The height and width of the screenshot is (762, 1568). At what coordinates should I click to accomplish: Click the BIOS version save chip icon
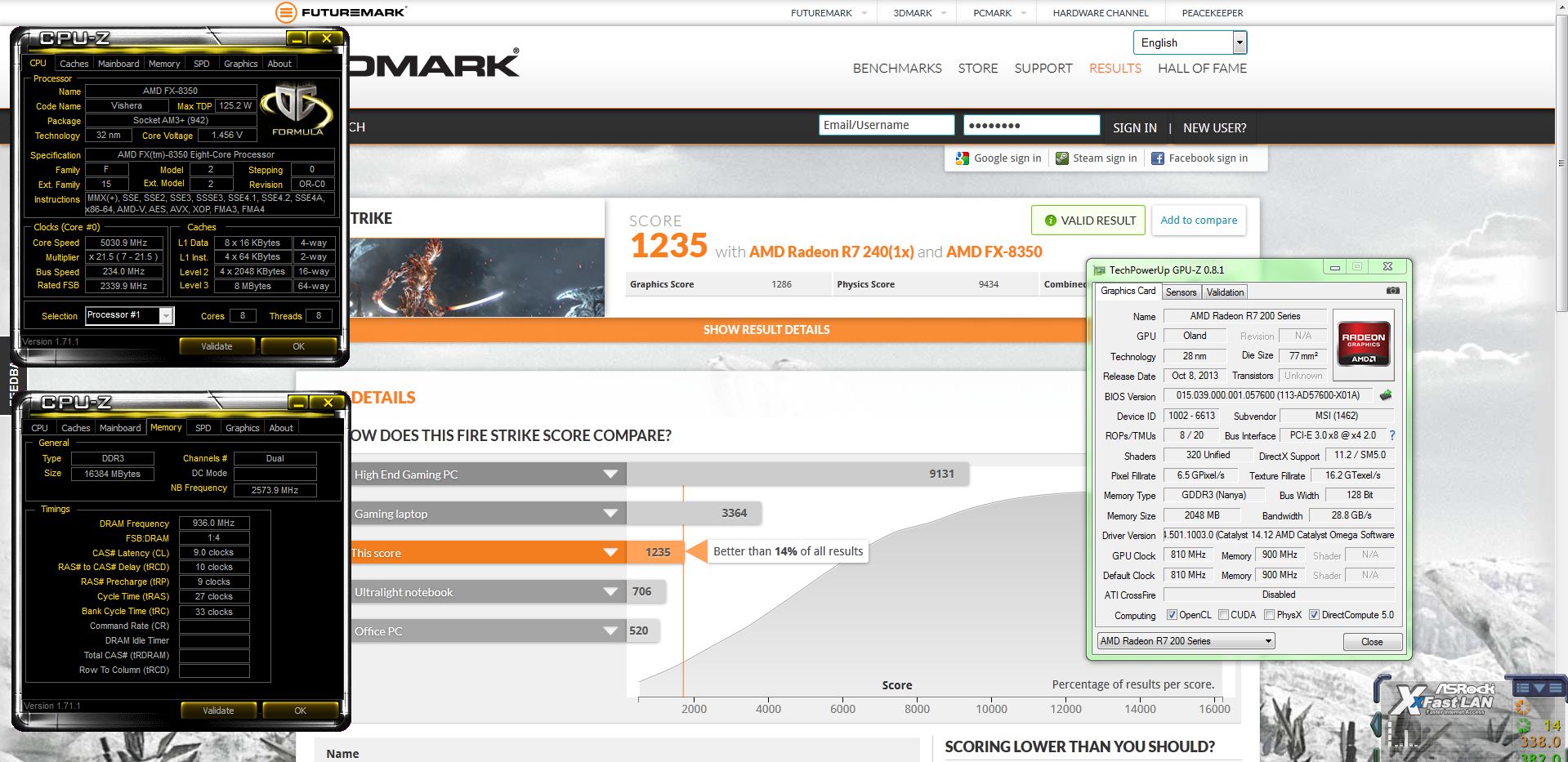pos(1386,395)
